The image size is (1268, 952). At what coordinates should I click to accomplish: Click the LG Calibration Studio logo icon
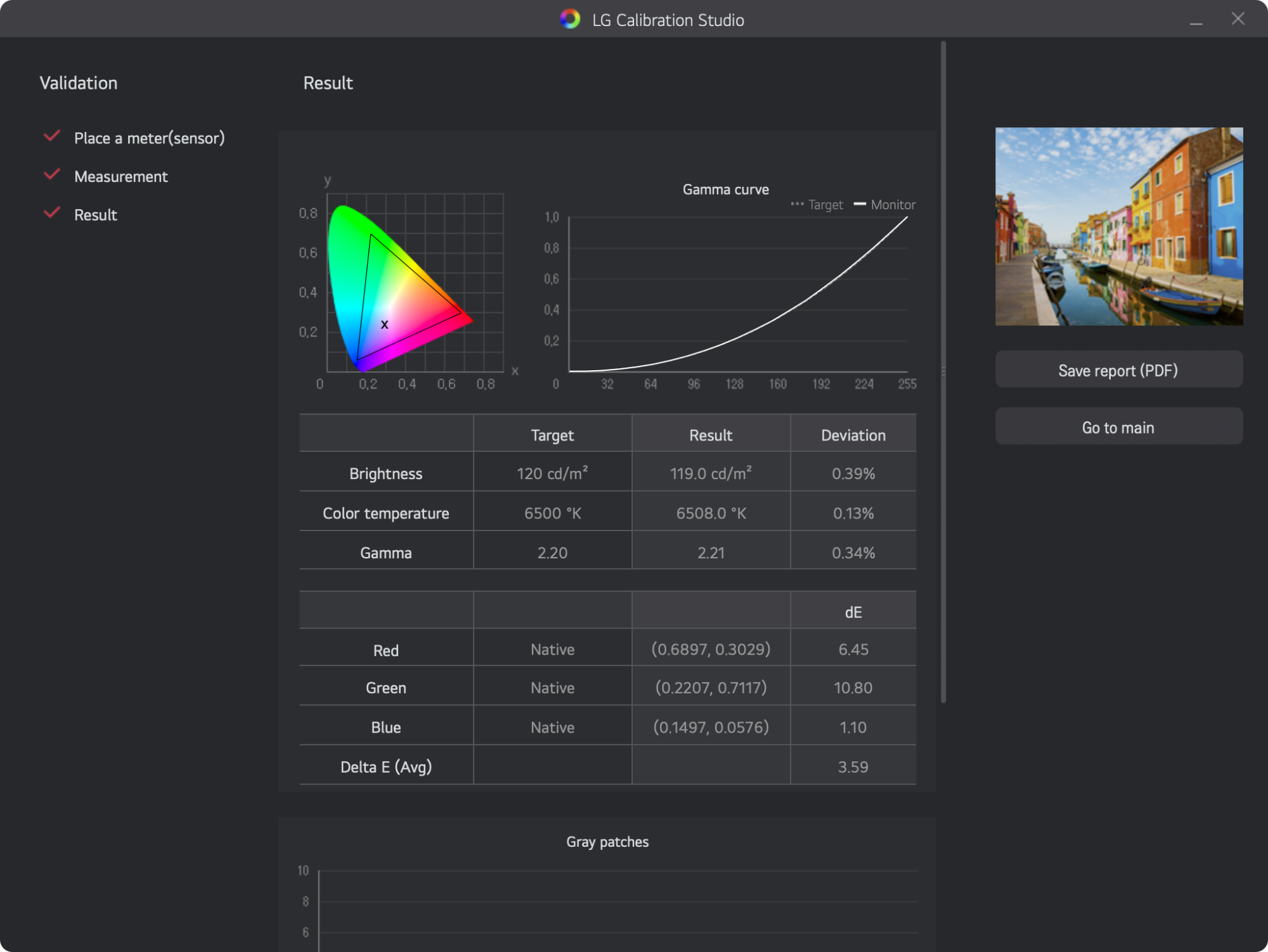570,20
